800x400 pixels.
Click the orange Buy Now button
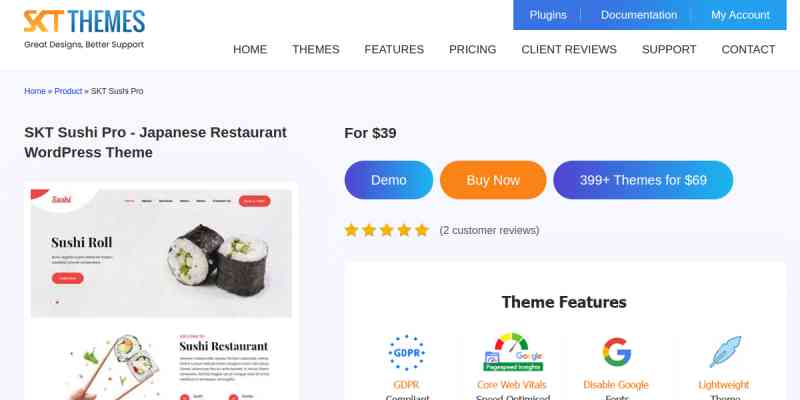point(493,180)
